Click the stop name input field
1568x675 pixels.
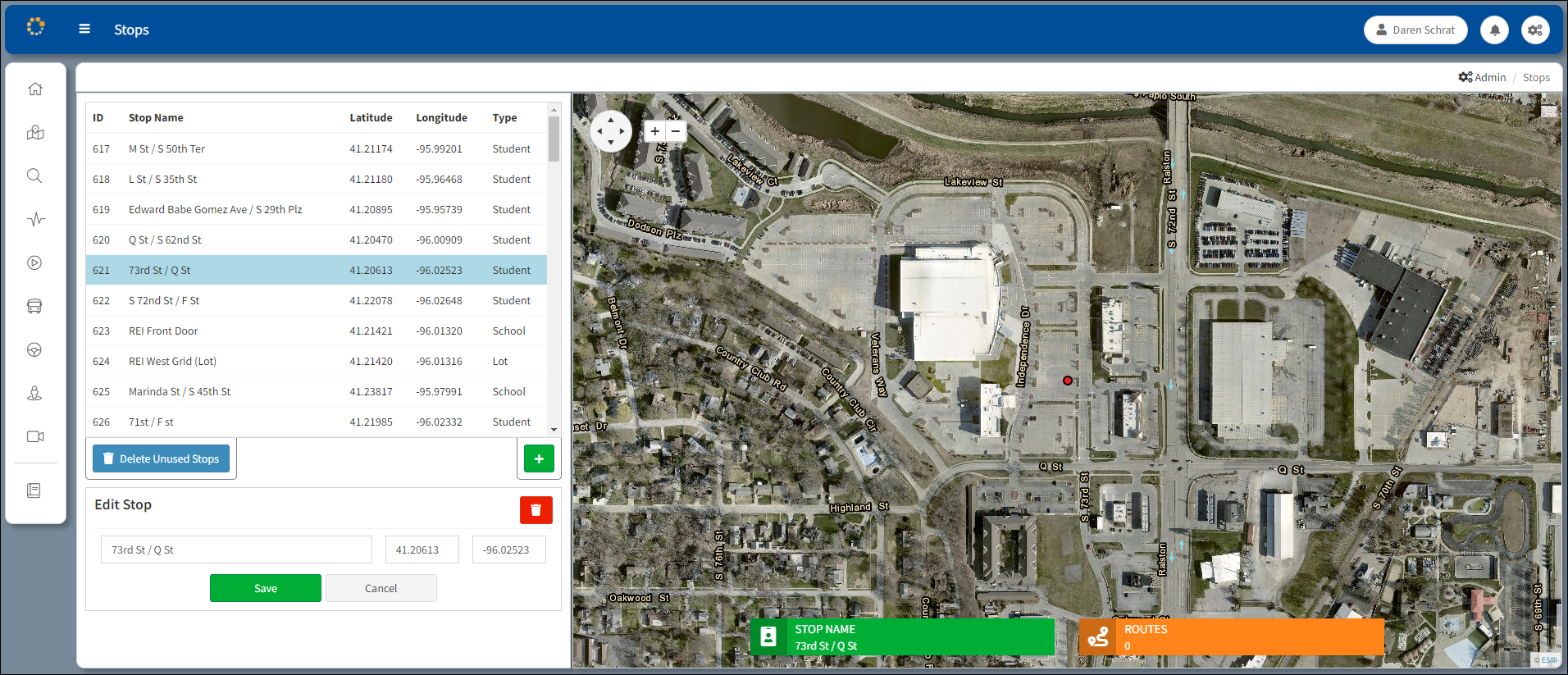pyautogui.click(x=236, y=550)
